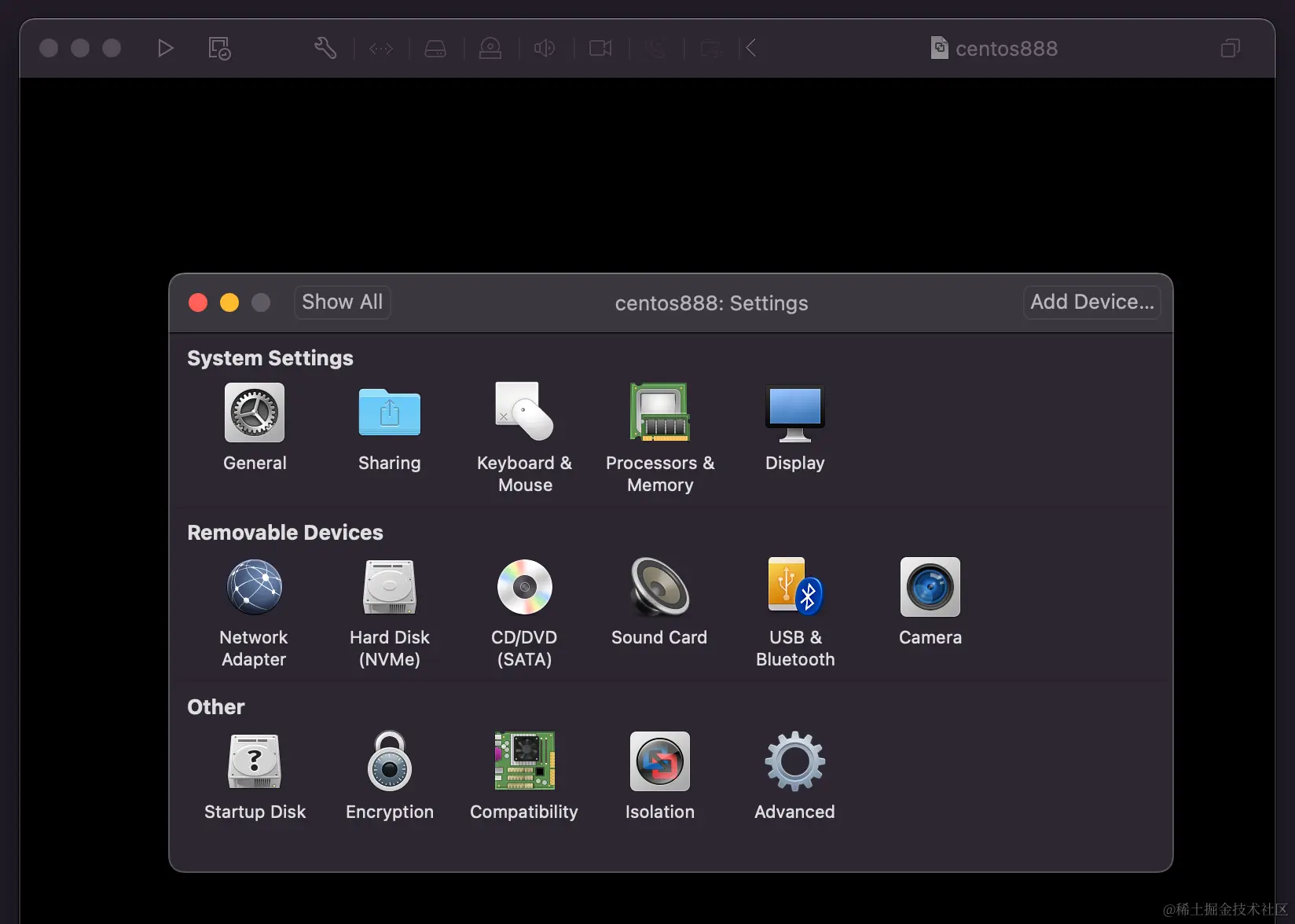The image size is (1295, 924).
Task: Minimize the Settings window with yellow button
Action: click(229, 302)
